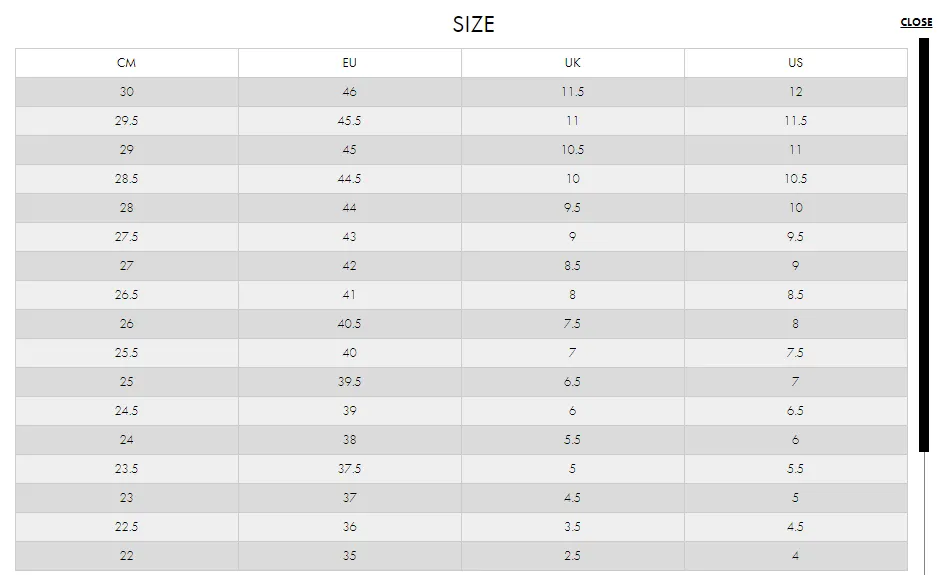
Task: Click the SIZE heading title
Action: pos(473,24)
